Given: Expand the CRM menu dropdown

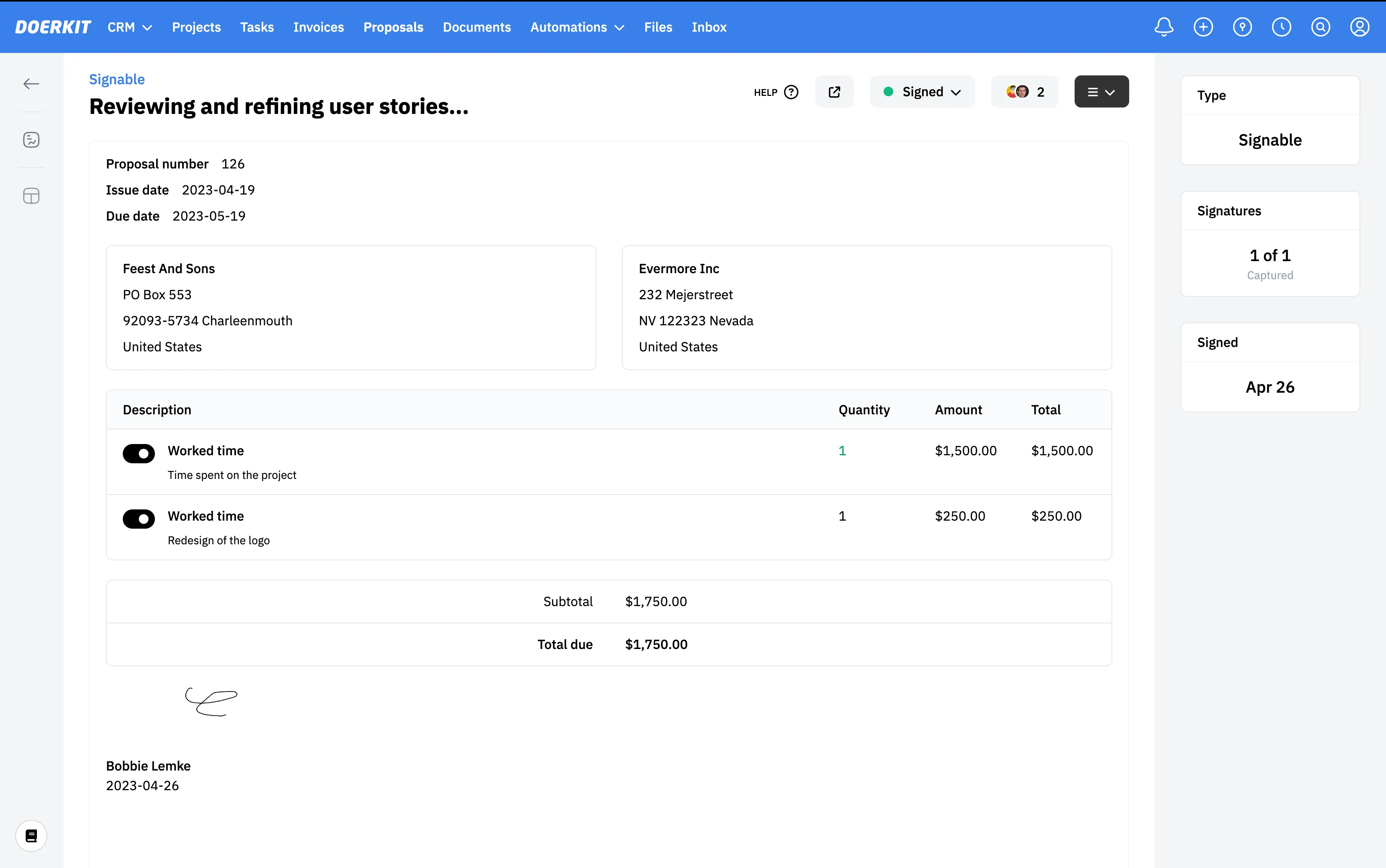Looking at the screenshot, I should pyautogui.click(x=130, y=27).
